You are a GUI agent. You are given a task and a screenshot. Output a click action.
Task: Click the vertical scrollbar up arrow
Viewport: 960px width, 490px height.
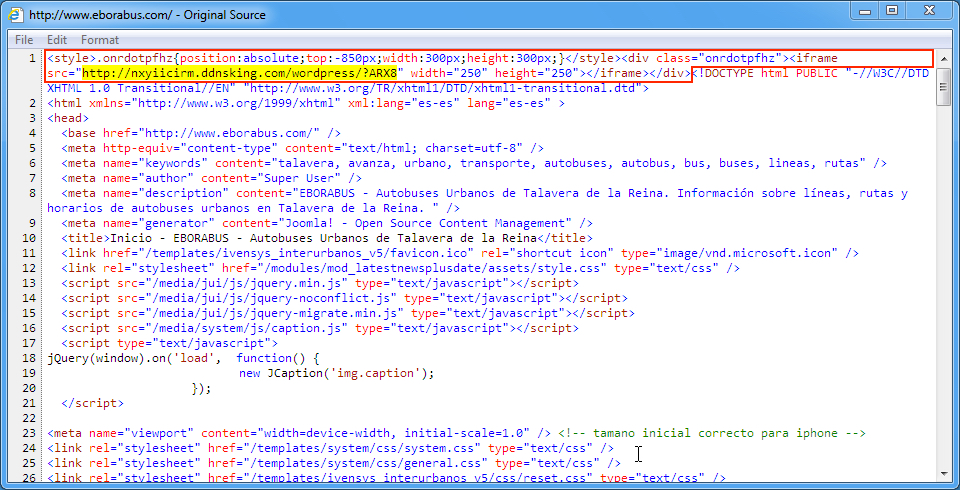[943, 57]
